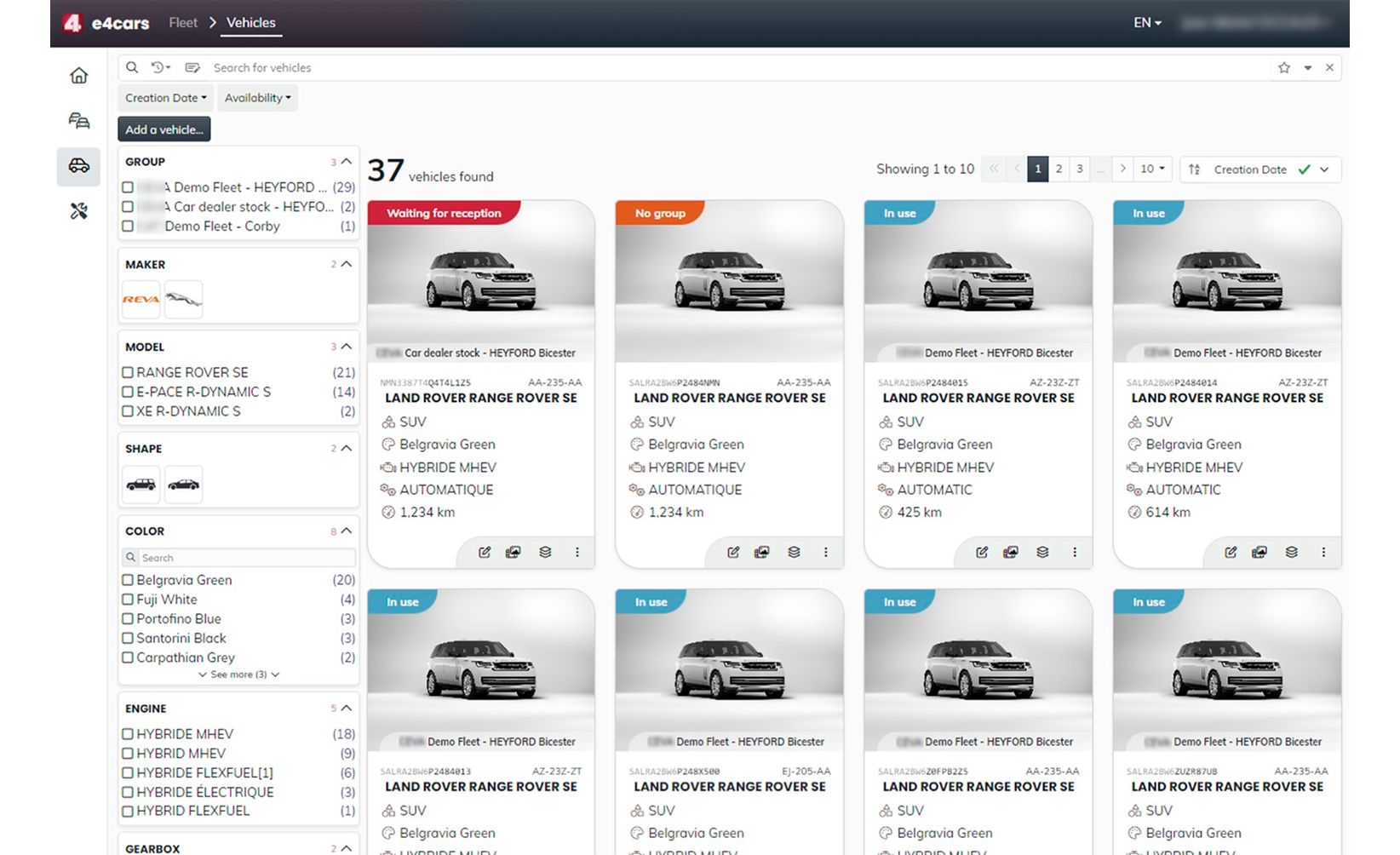Open layers icon on the 425 km card
Screen dimensions: 1400x855
[x=1042, y=552]
